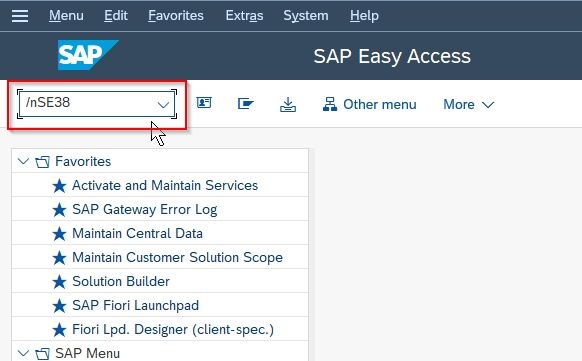Open SAP Fiori Launchpad favorite
The width and height of the screenshot is (582, 361).
tap(135, 305)
